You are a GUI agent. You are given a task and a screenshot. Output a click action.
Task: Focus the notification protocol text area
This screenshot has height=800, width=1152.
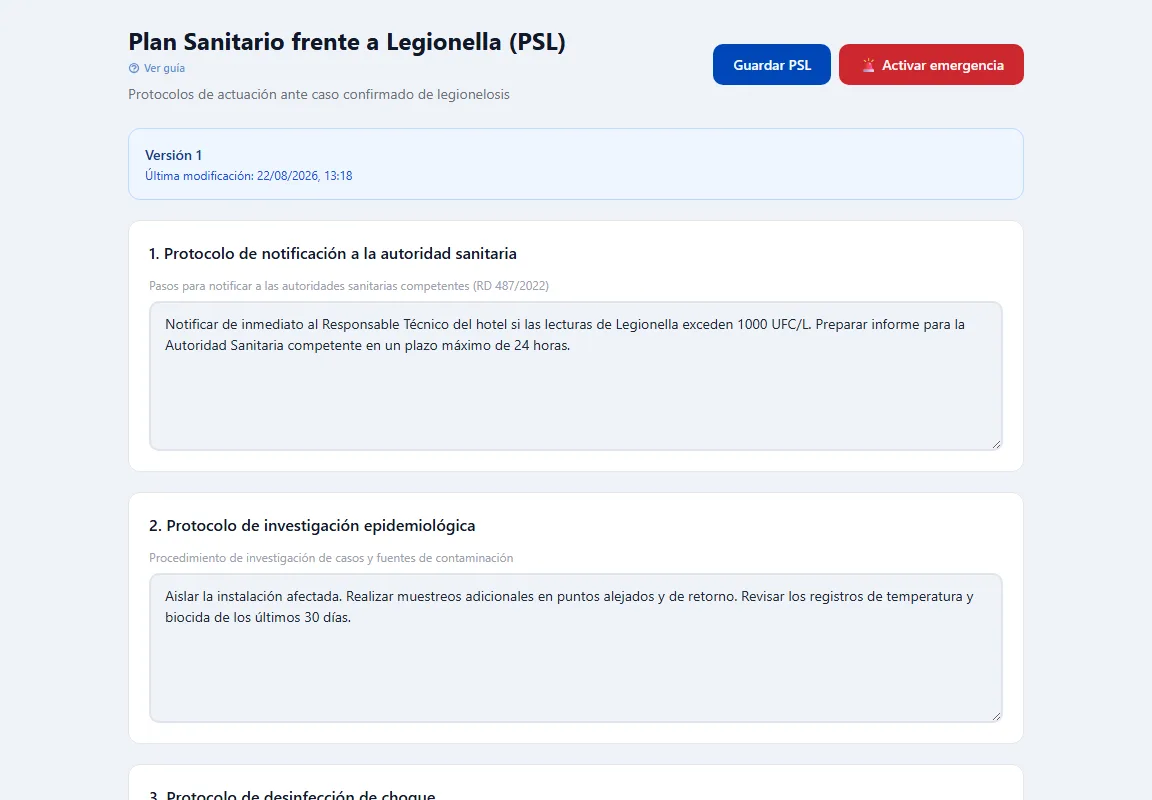tap(575, 375)
